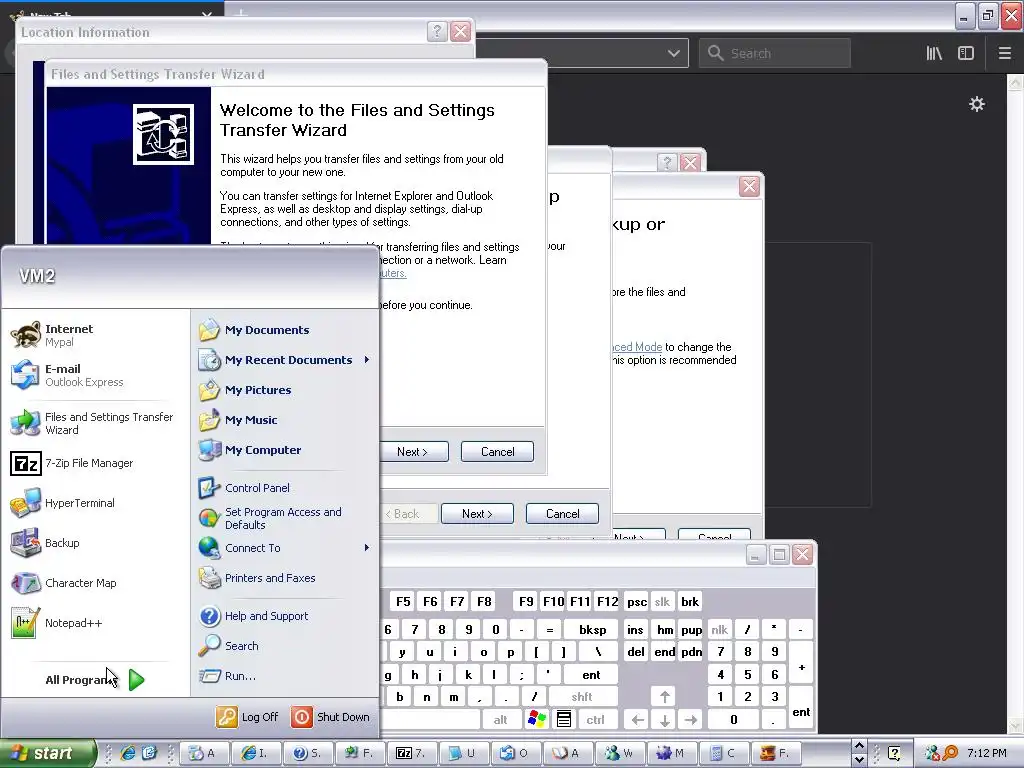Click the F12 key on On-Screen Keyboard
The width and height of the screenshot is (1024, 768).
click(x=607, y=601)
